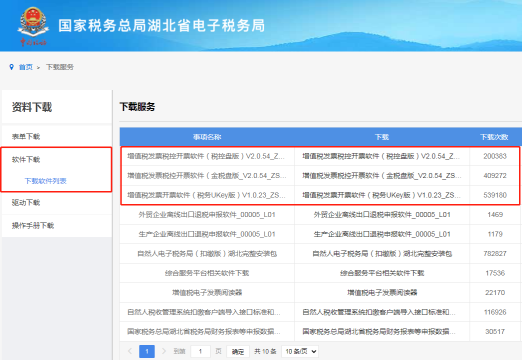Image resolution: width=523 pixels, height=360 pixels.
Task: Select 下载软件列表 submenu item
Action: (x=46, y=181)
